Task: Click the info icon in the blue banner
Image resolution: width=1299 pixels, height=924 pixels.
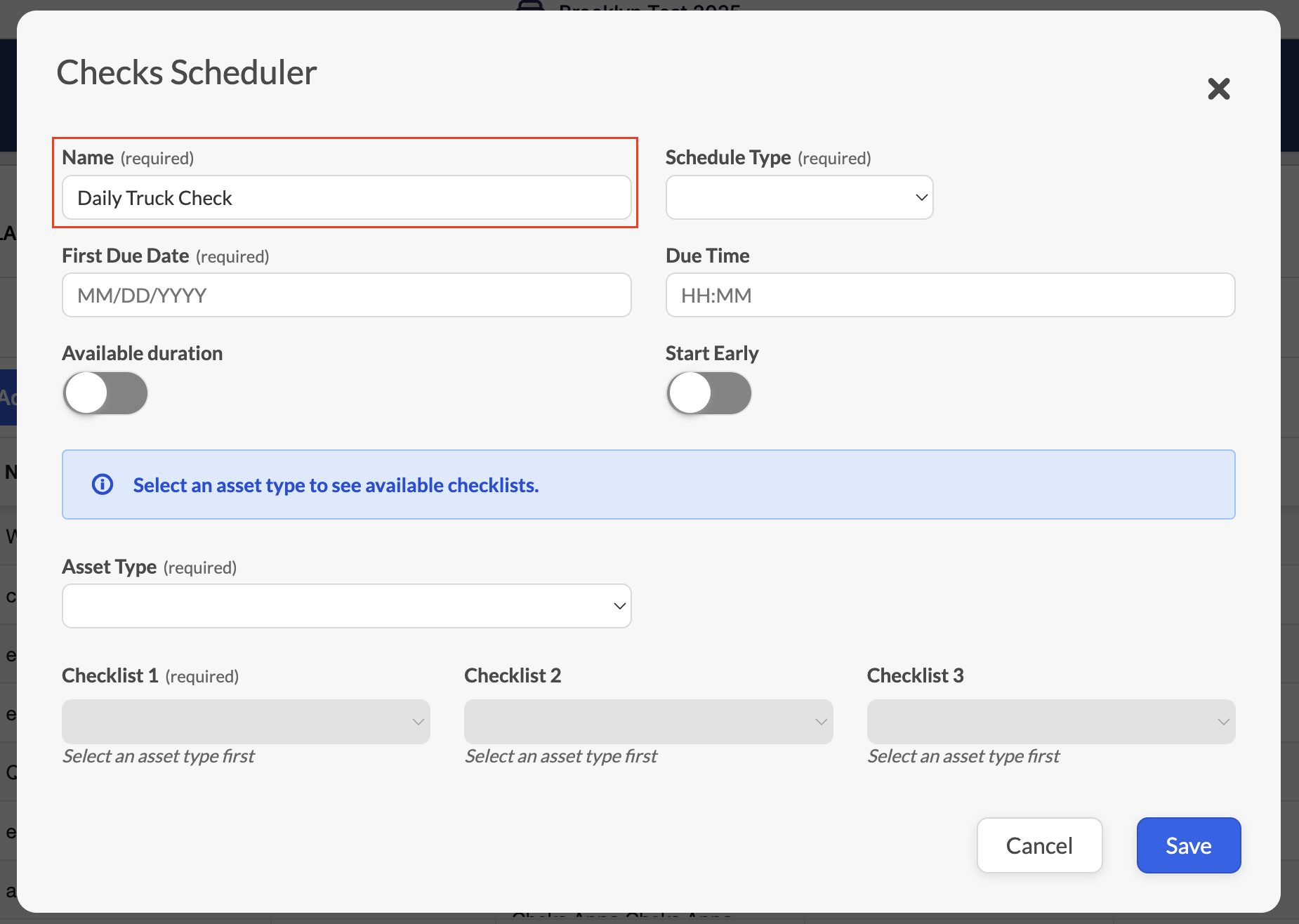Action: tap(103, 484)
